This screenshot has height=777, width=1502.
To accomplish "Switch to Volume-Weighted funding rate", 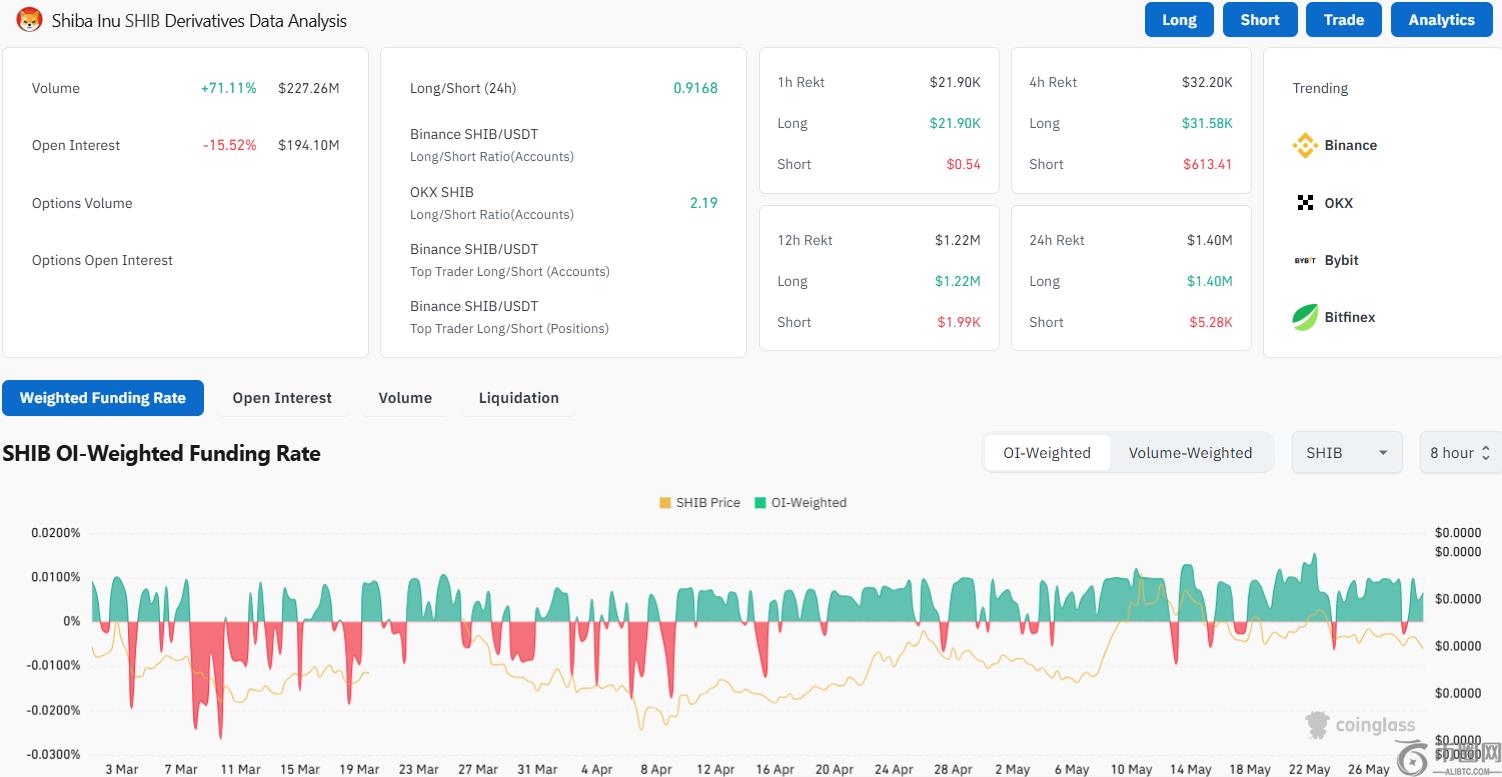I will point(1190,453).
